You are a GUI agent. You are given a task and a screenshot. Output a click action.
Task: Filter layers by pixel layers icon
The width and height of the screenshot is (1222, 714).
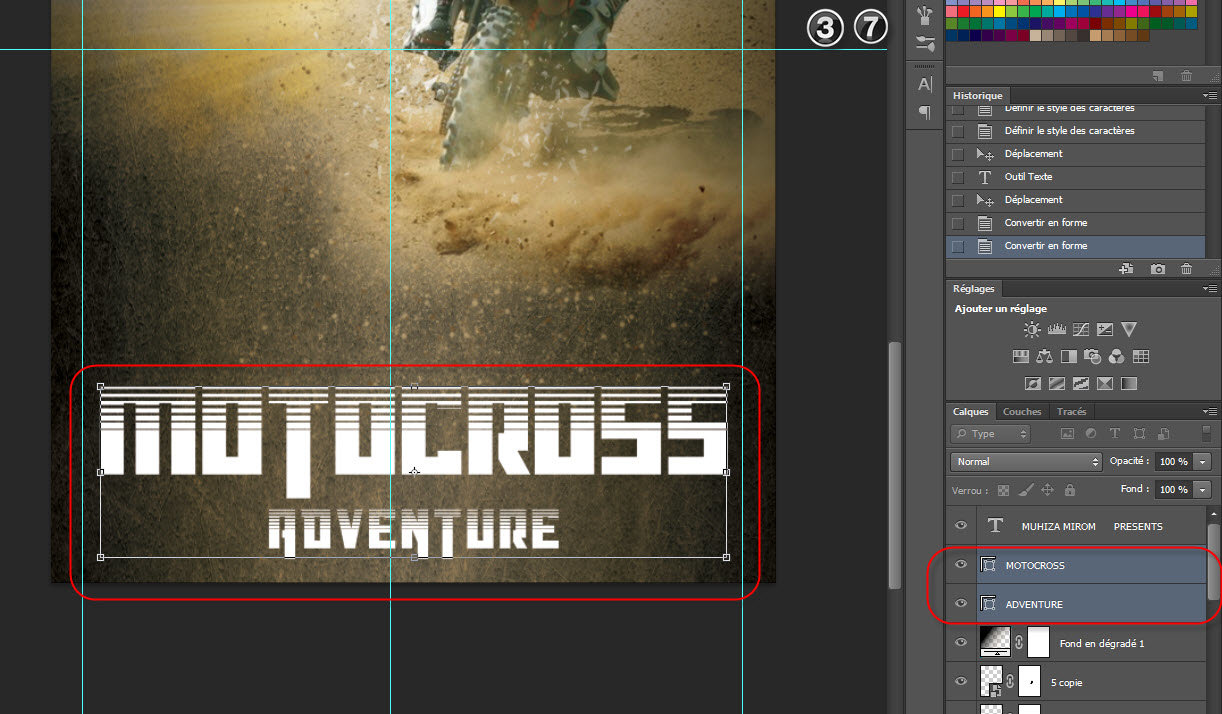(x=1067, y=434)
